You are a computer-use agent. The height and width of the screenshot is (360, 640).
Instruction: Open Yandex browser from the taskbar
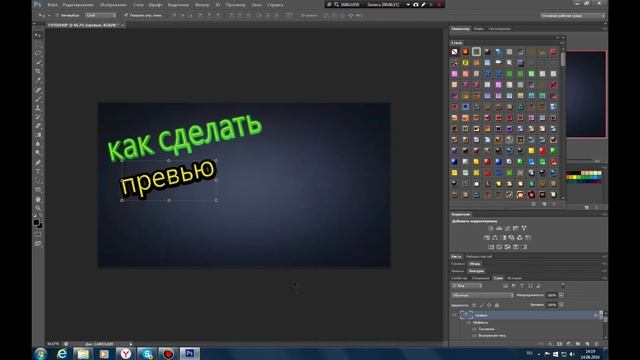click(125, 353)
